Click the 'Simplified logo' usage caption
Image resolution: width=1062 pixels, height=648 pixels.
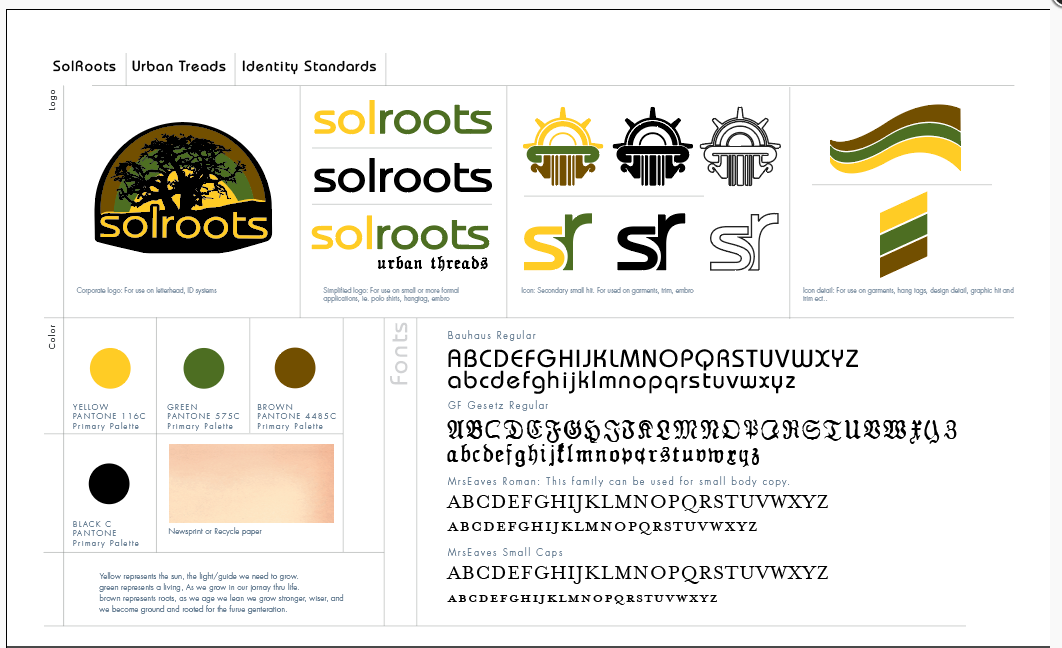[391, 295]
